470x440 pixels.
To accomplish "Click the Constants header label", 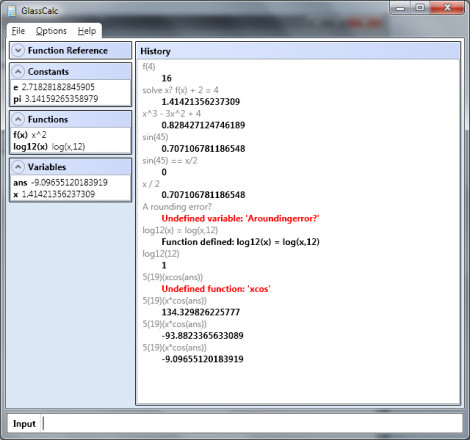I will tap(48, 72).
